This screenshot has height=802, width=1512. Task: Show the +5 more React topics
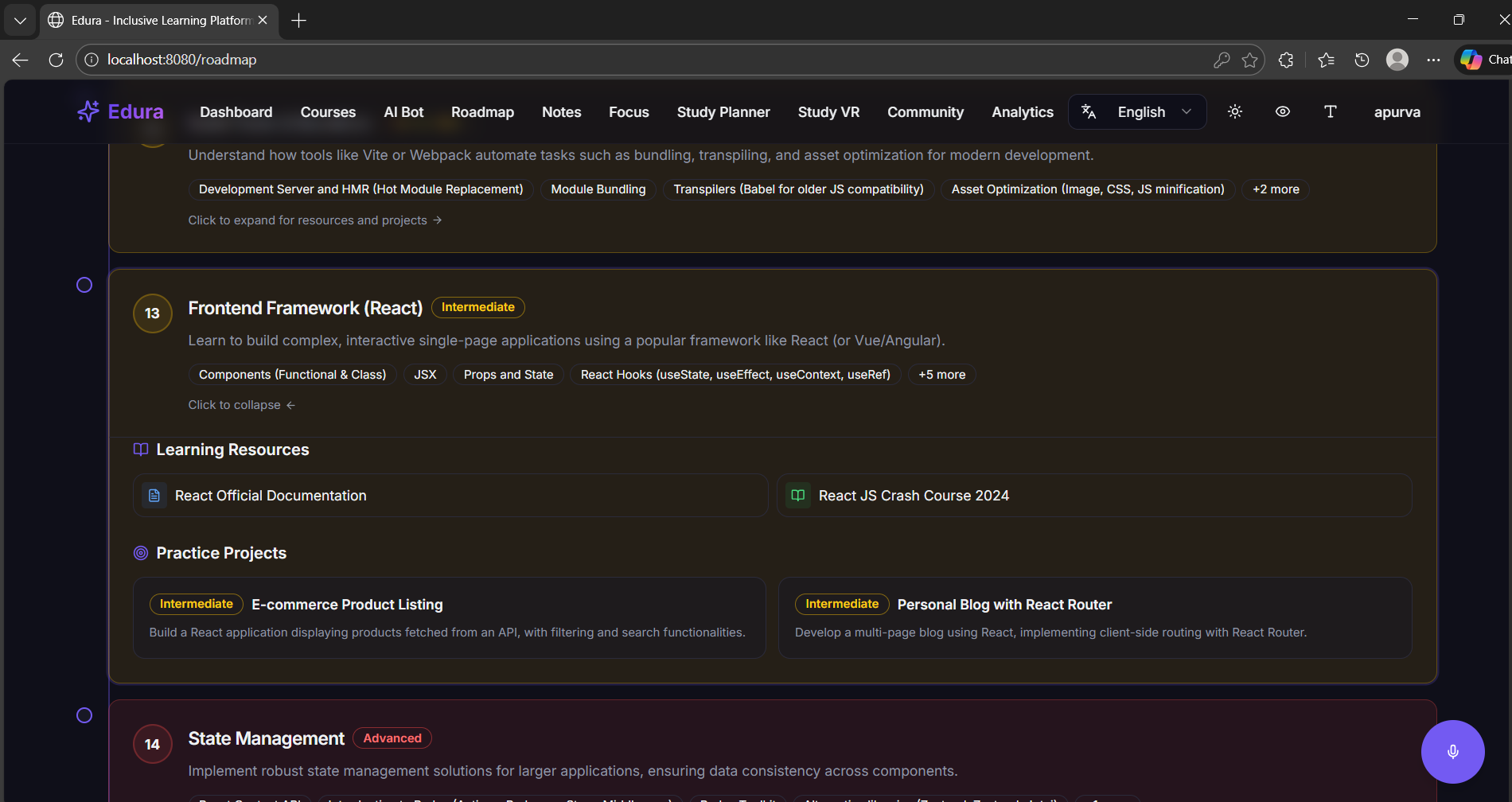tap(942, 375)
